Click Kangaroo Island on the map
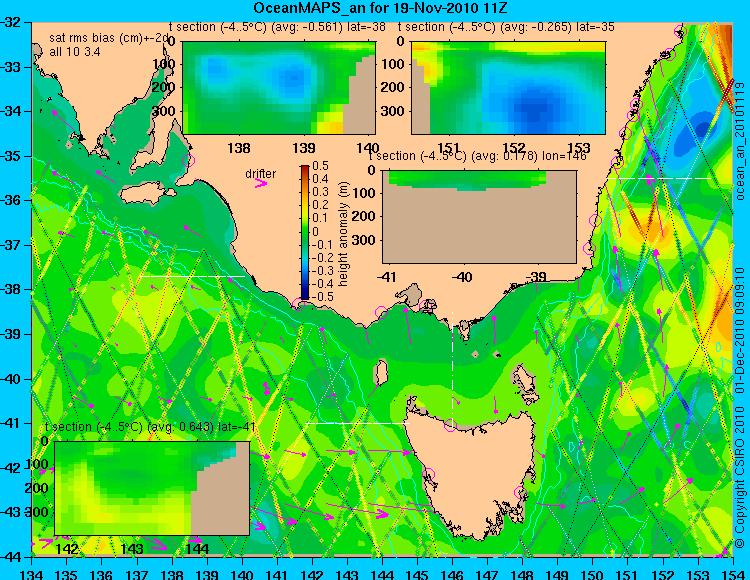This screenshot has height=580, width=750. click(x=148, y=195)
